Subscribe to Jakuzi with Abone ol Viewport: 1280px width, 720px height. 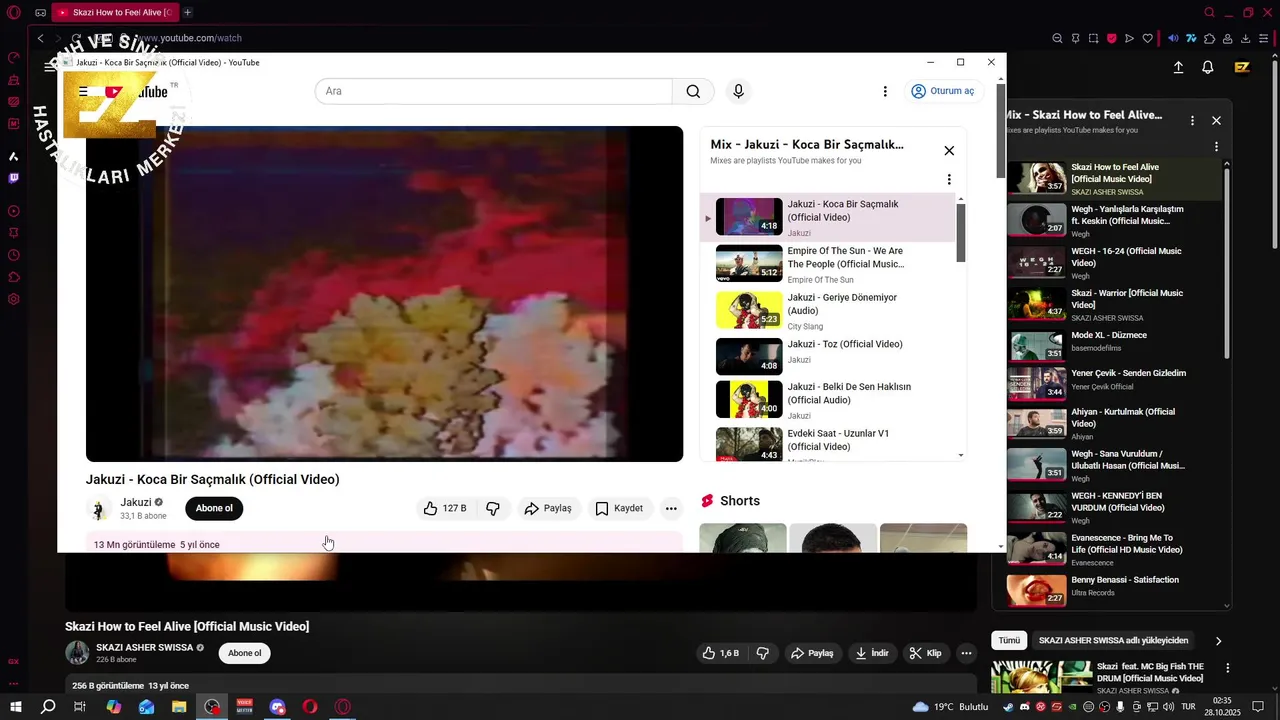(x=214, y=508)
